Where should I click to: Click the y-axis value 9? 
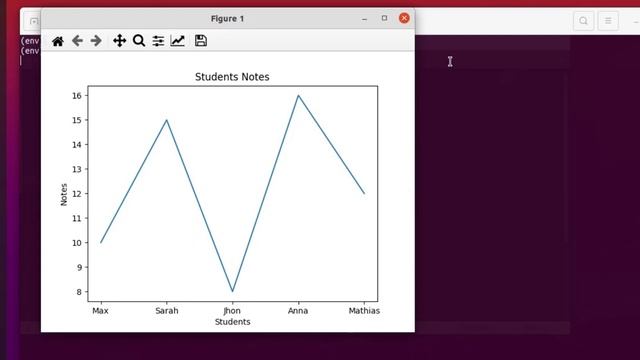tap(79, 267)
